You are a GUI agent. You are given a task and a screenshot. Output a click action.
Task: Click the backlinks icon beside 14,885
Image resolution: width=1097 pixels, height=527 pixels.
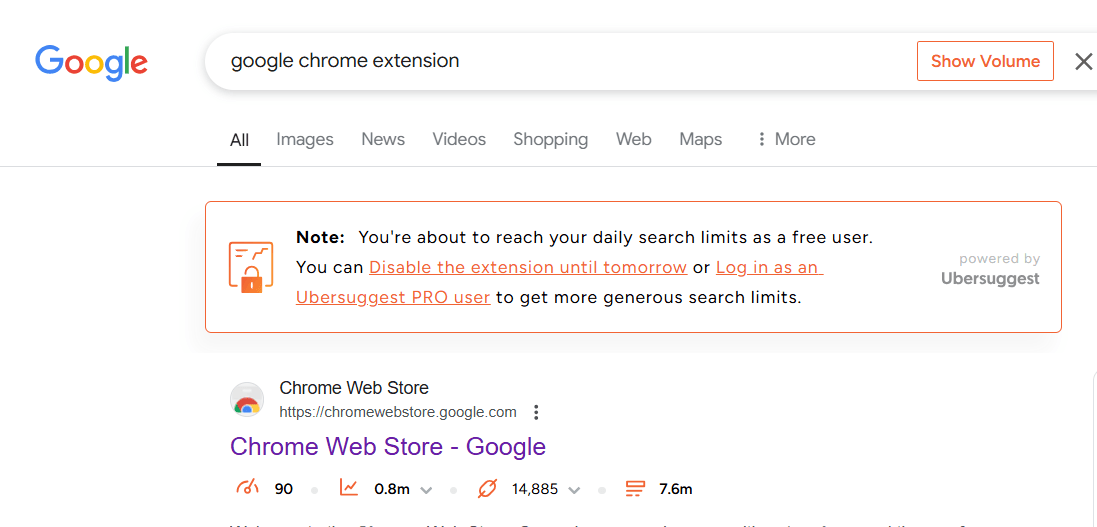pos(487,489)
